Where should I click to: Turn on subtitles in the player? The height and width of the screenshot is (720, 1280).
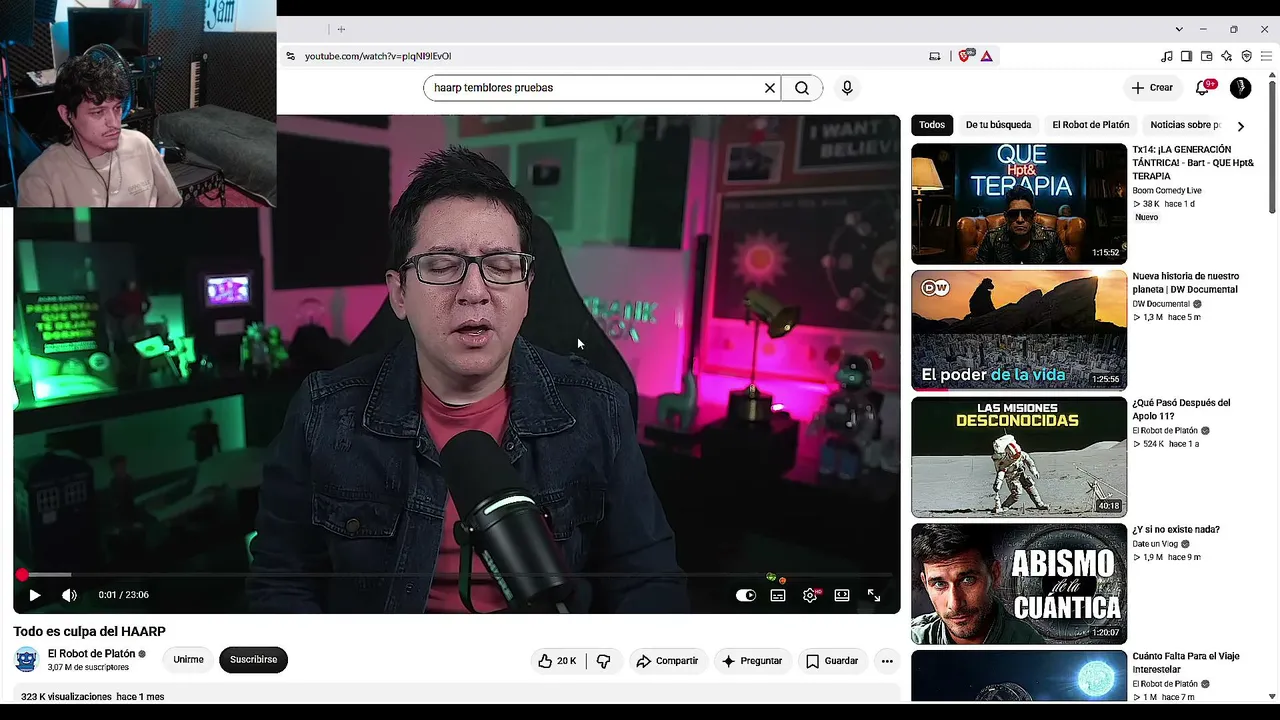(x=778, y=595)
